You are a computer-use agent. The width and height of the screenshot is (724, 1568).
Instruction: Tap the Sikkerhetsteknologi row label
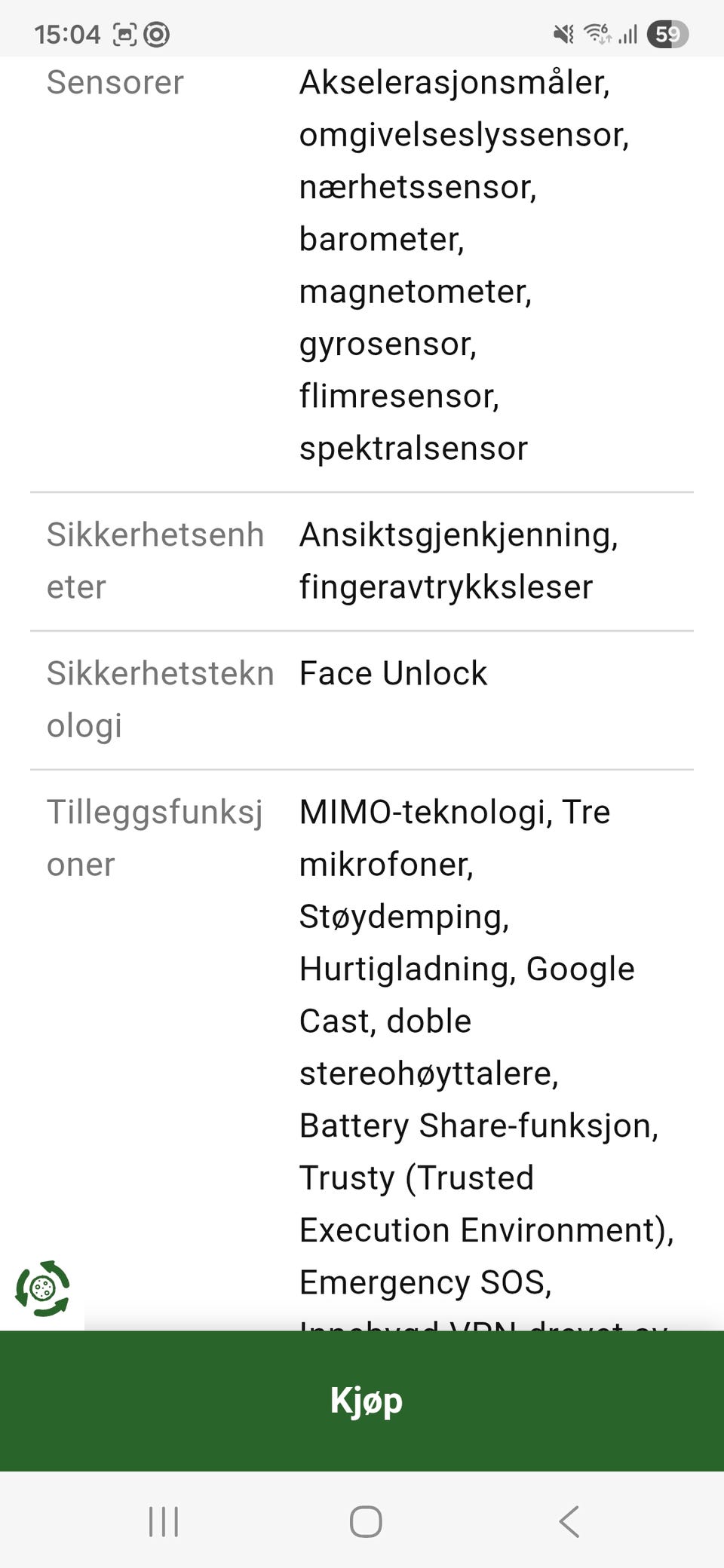pyautogui.click(x=160, y=700)
